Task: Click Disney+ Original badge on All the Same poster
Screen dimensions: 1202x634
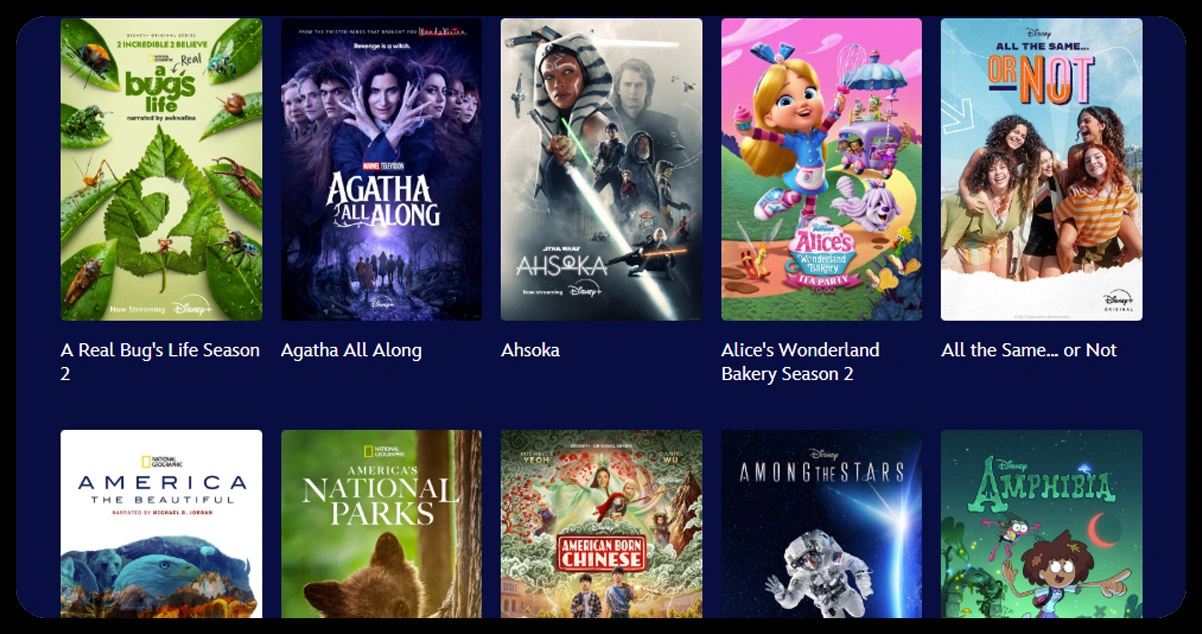Action: point(1119,302)
